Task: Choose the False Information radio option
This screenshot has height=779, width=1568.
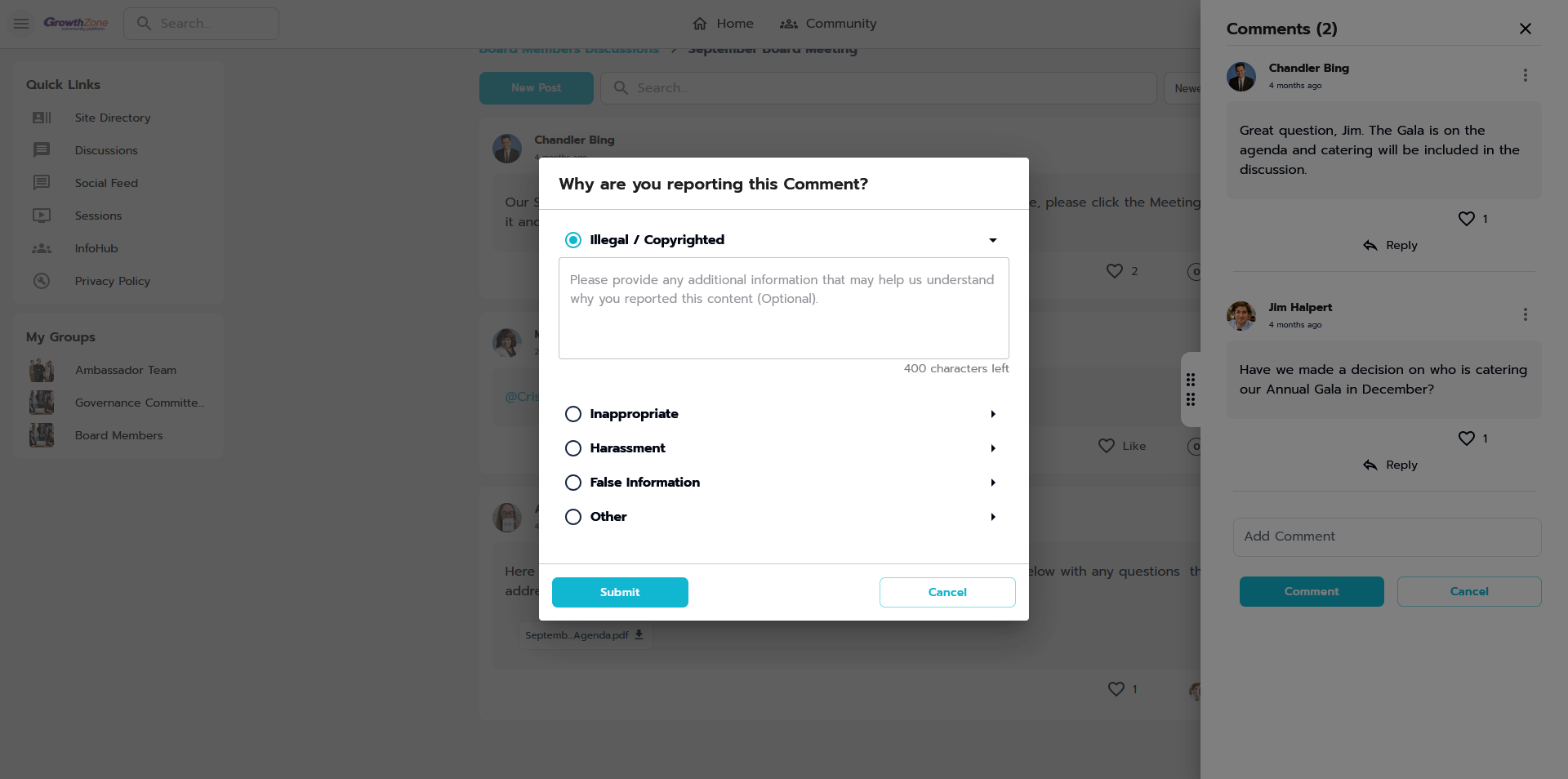Action: (x=573, y=483)
